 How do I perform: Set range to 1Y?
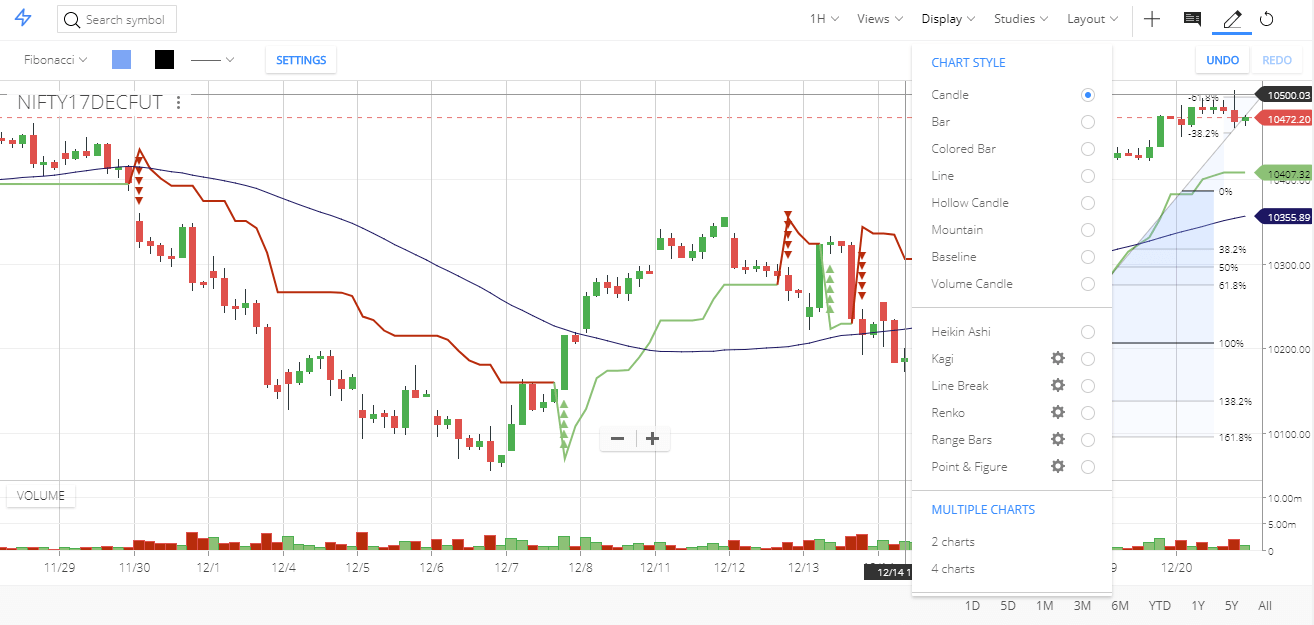pyautogui.click(x=1198, y=606)
